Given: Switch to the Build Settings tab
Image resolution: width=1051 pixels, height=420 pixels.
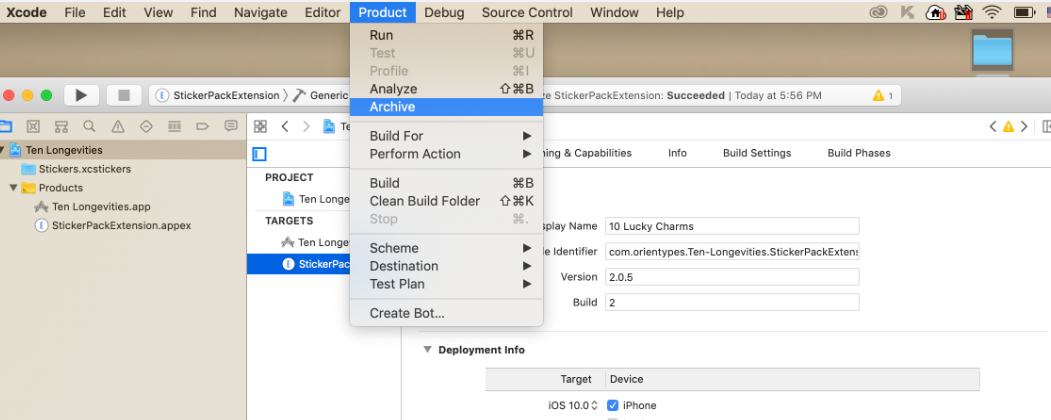Looking at the screenshot, I should pyautogui.click(x=757, y=153).
